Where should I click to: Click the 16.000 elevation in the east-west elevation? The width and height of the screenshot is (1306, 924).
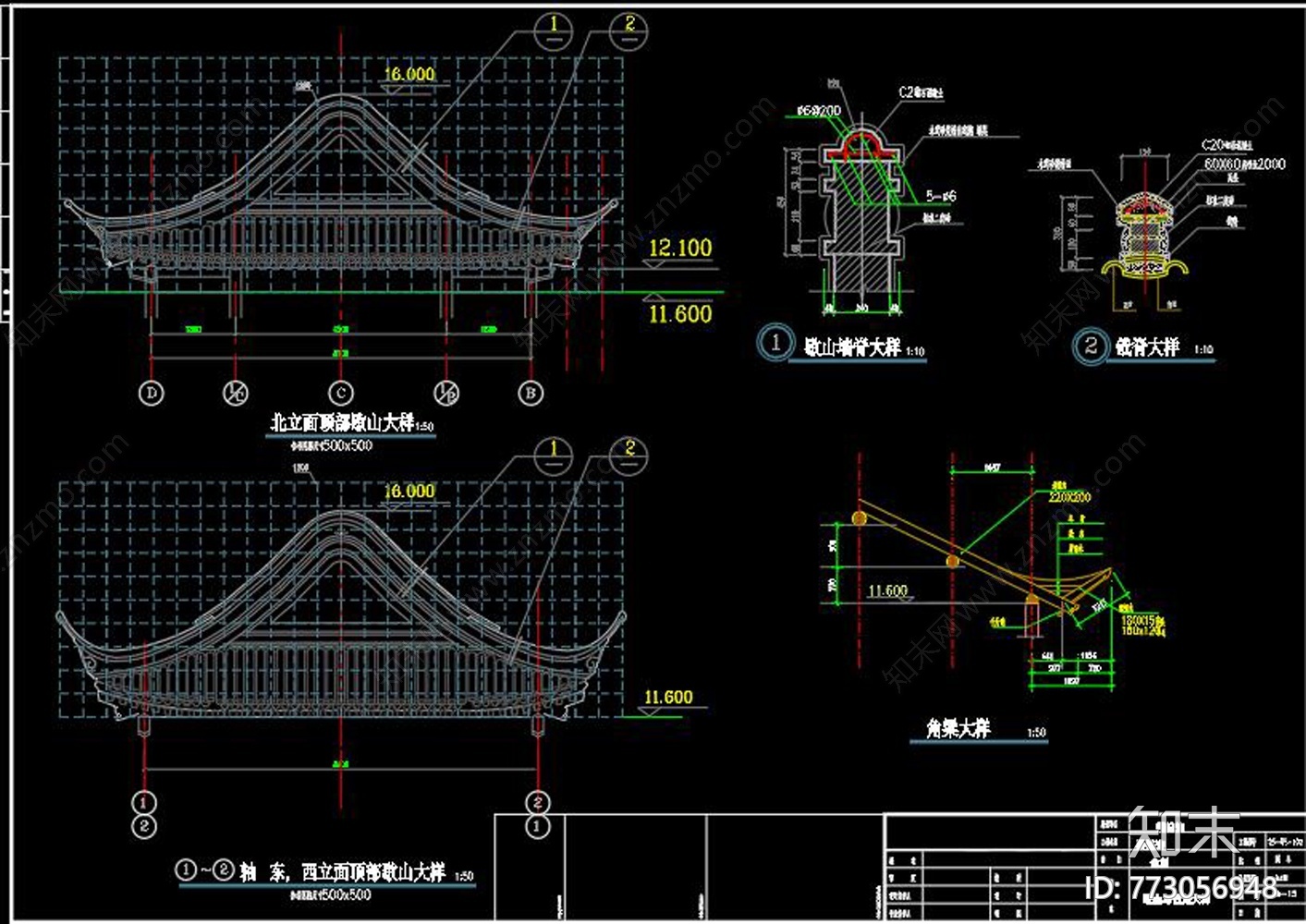click(409, 491)
